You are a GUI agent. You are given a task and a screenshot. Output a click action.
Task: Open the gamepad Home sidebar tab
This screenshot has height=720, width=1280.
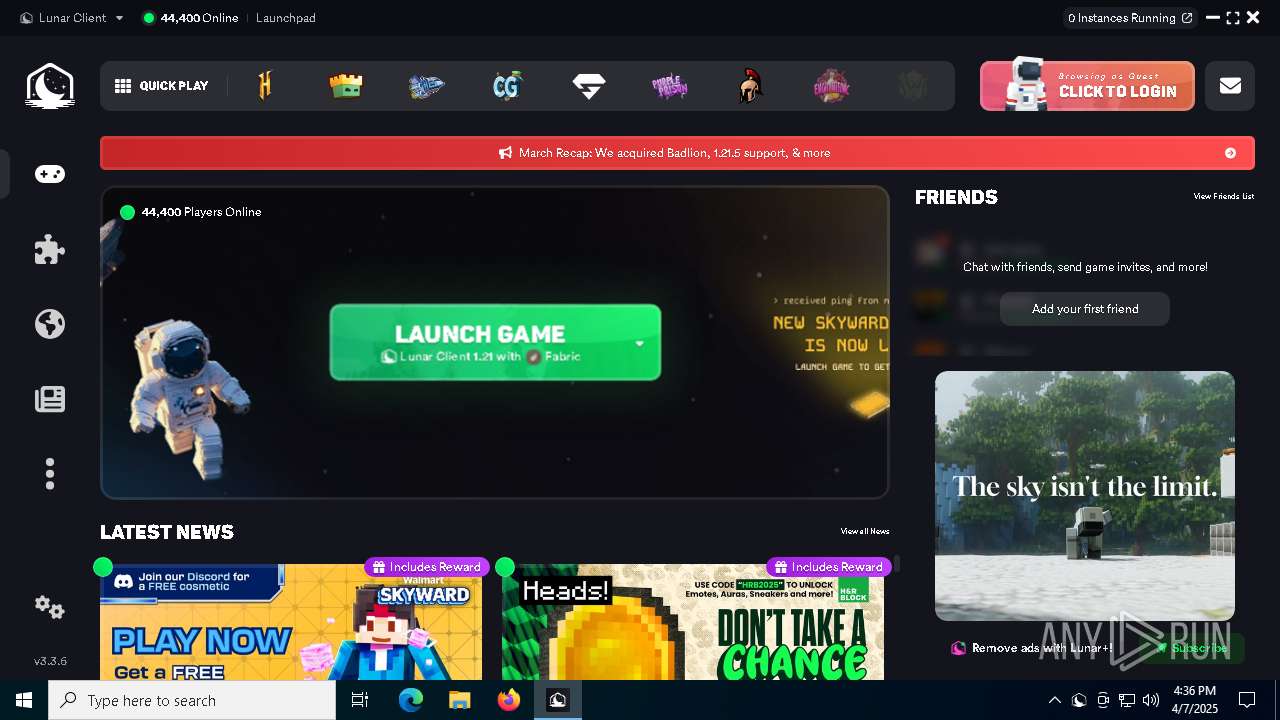(x=50, y=174)
